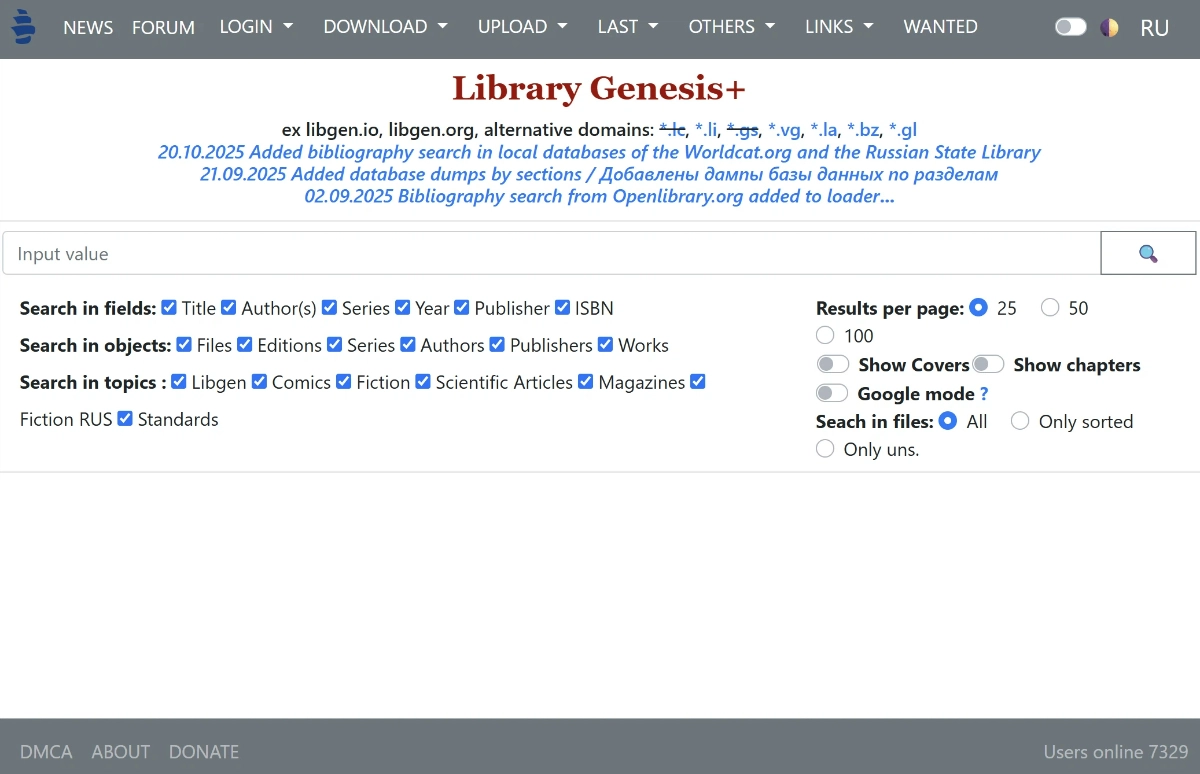Select 100 results per page

[x=825, y=335]
